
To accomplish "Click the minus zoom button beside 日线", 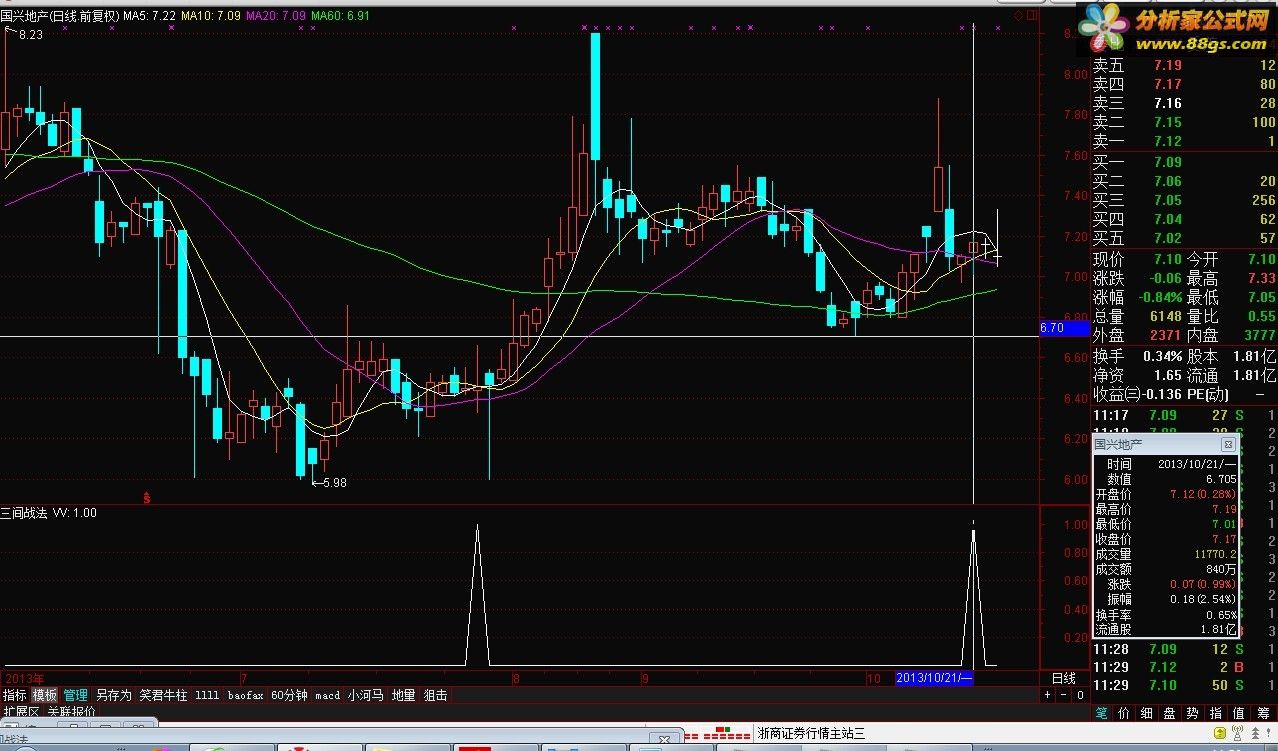I will pos(1064,695).
